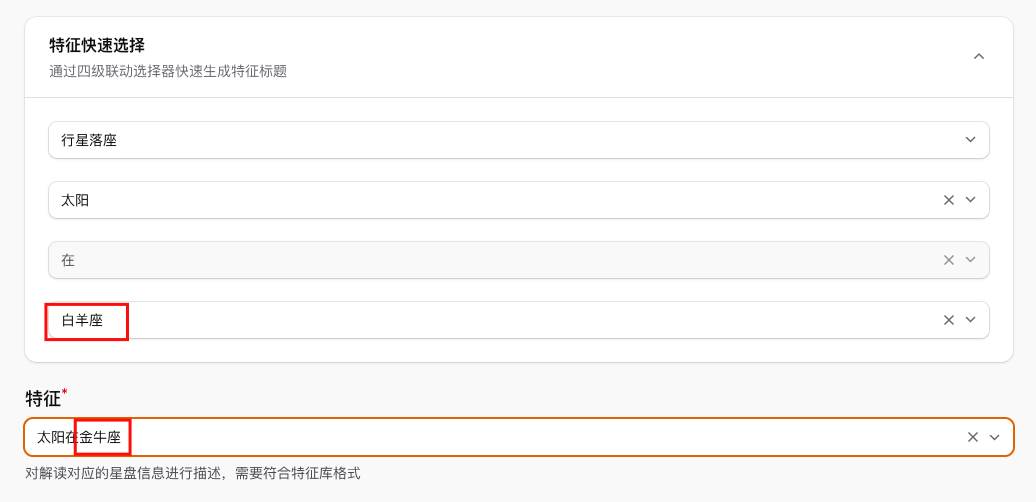
Task: Click the red required asterisk by 特征
Action: [65, 392]
